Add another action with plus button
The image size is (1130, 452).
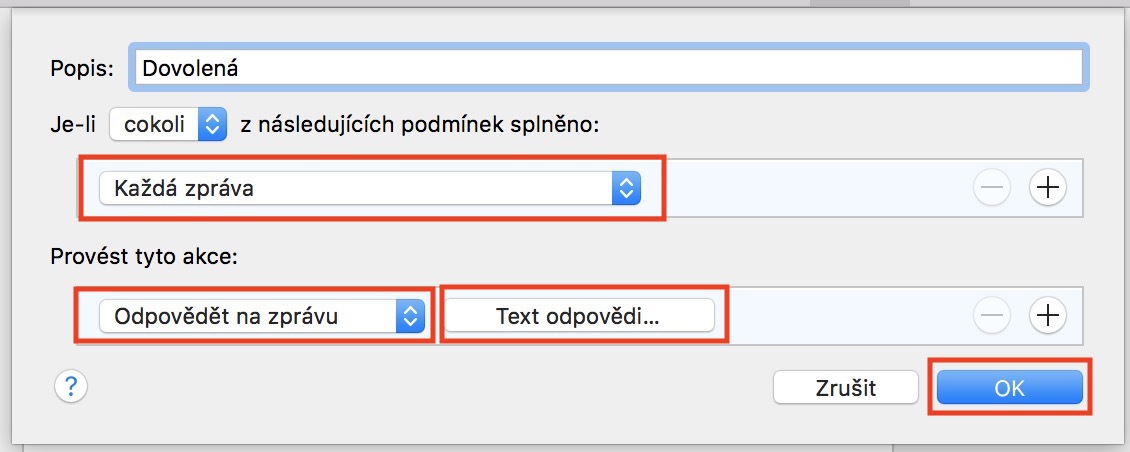coord(1047,316)
